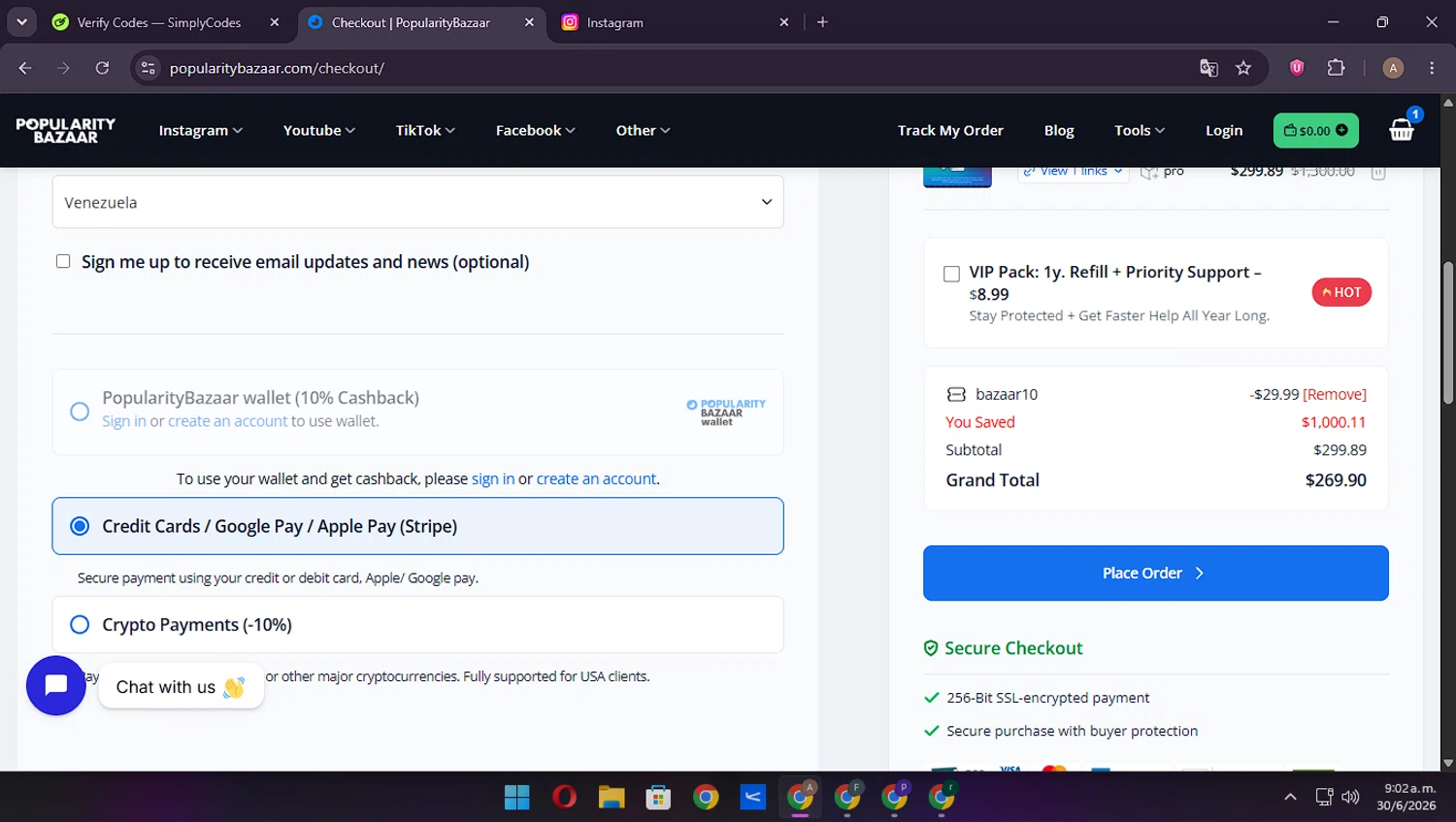
Task: Tick the email updates and news checkbox
Action: click(x=63, y=261)
